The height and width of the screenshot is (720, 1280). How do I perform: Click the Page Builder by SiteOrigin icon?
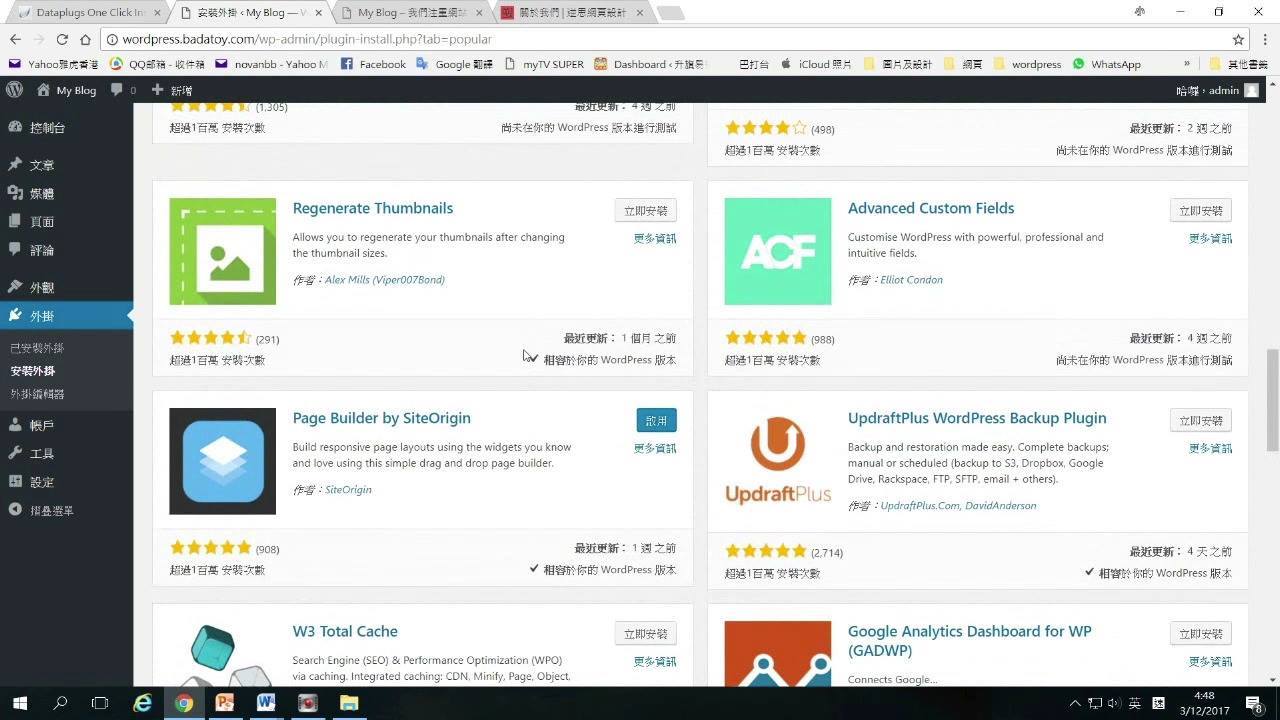pyautogui.click(x=223, y=461)
